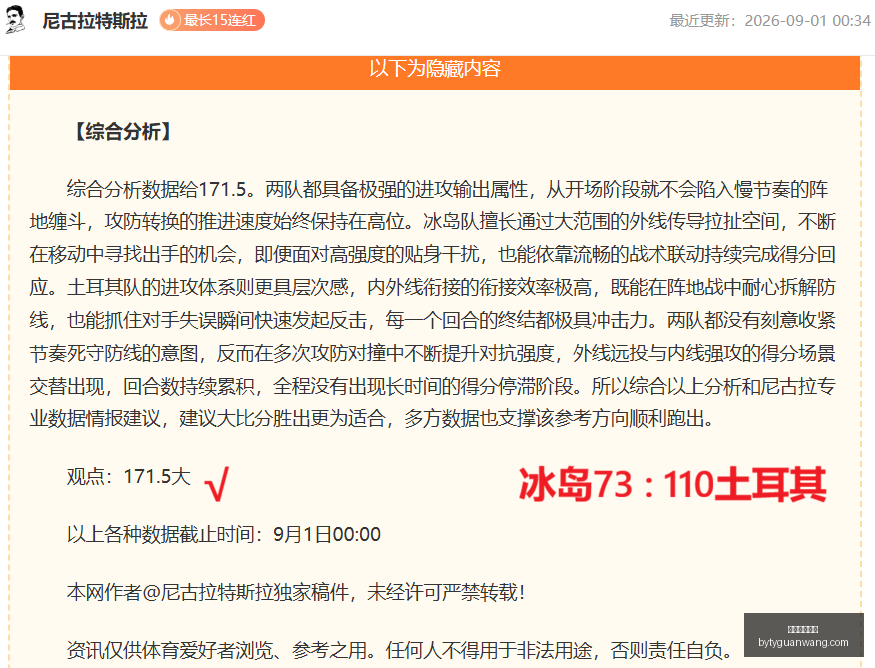The image size is (875, 668).
Task: Open author name 尼古拉特斯拉
Action: tap(95, 21)
